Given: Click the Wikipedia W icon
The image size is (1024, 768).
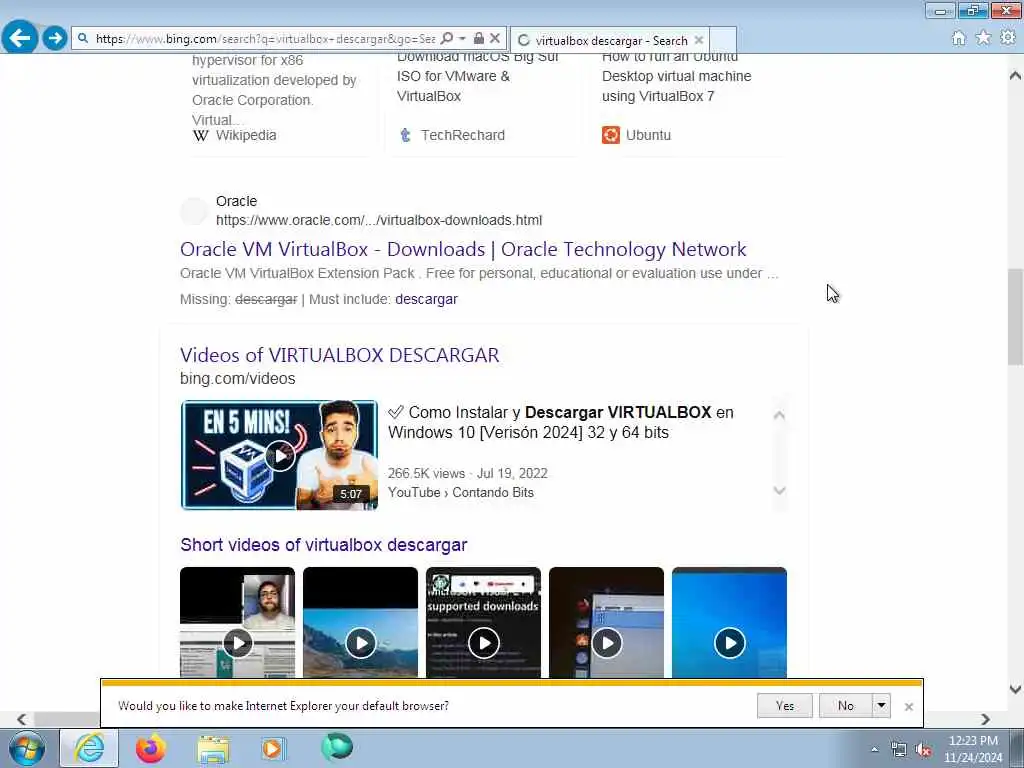Looking at the screenshot, I should [200, 135].
